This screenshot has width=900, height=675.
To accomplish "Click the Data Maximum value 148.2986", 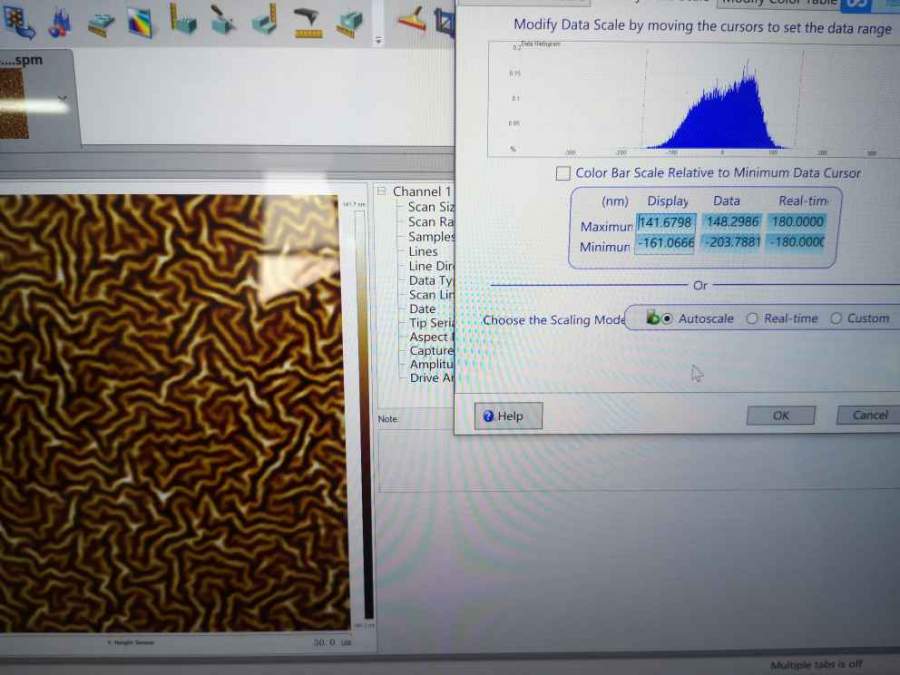I will tap(732, 222).
